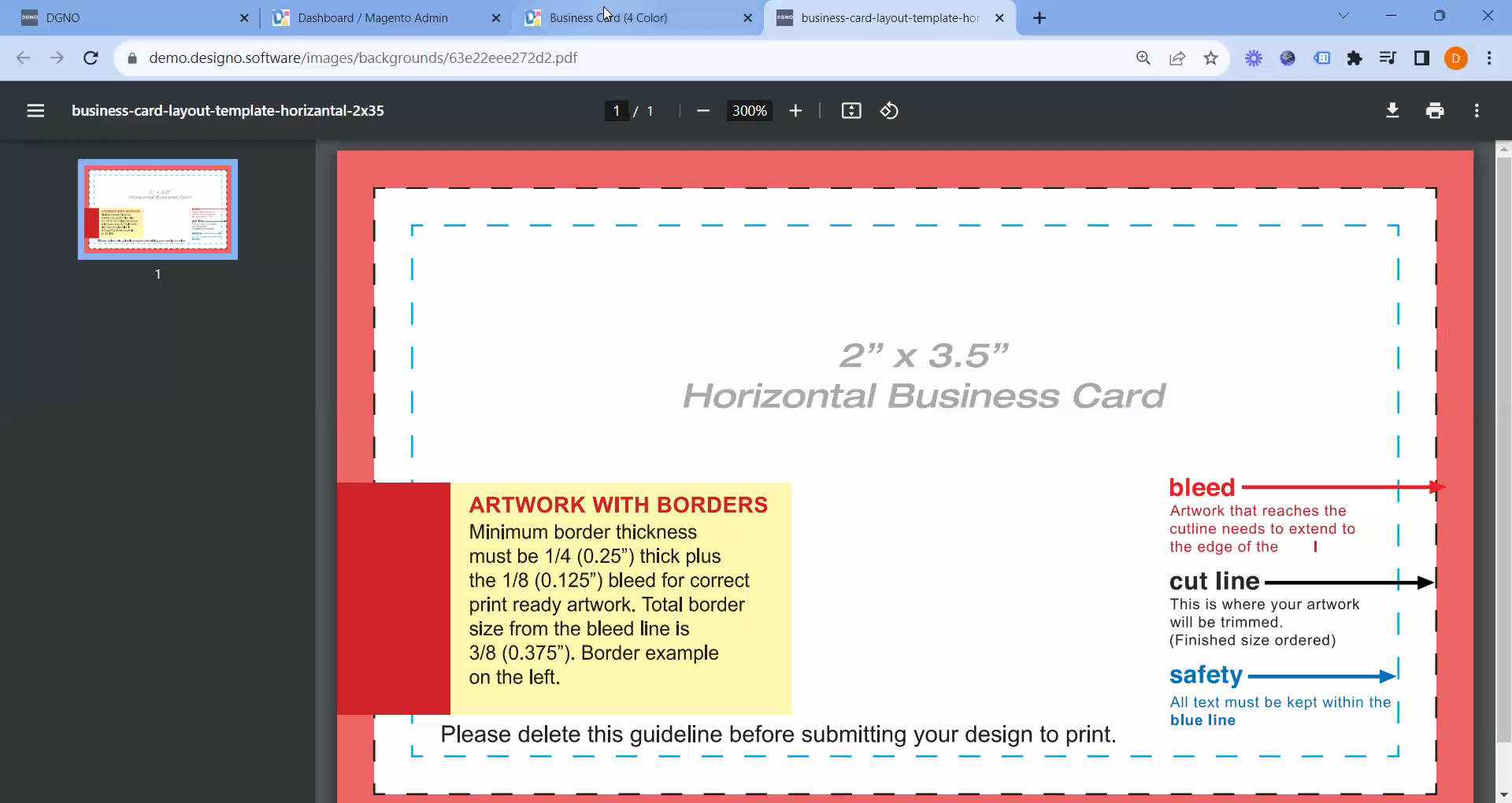The width and height of the screenshot is (1512, 803).
Task: Switch to the Dashboard / Magento Admin tab
Action: (x=372, y=18)
